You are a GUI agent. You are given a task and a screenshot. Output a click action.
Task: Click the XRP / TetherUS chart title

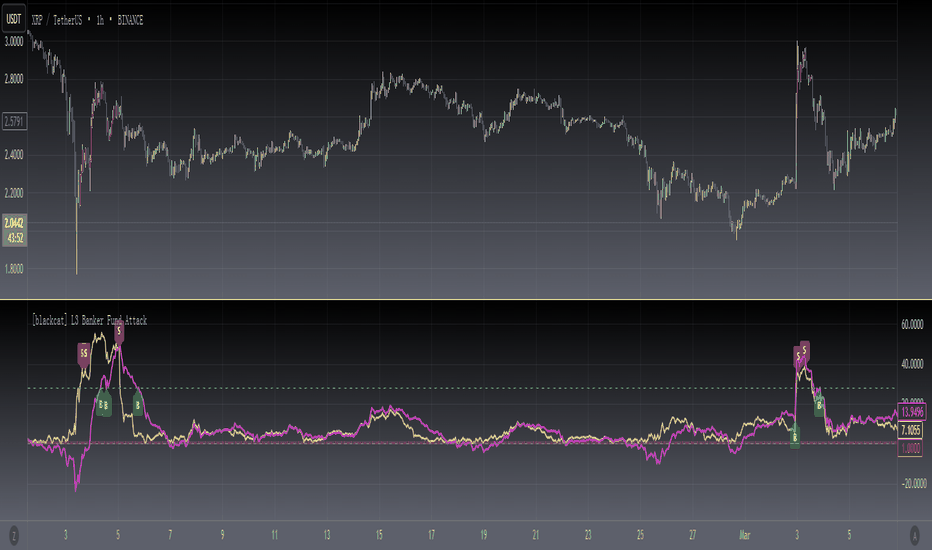87,20
